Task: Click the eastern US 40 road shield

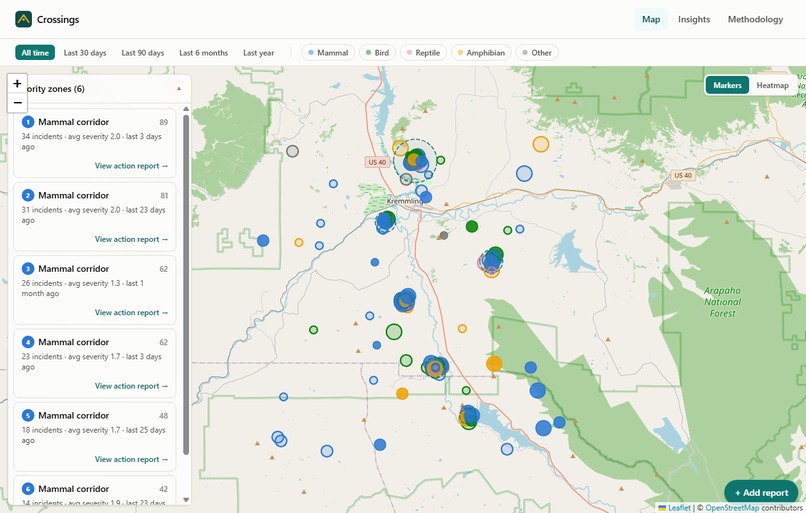Action: (x=683, y=175)
